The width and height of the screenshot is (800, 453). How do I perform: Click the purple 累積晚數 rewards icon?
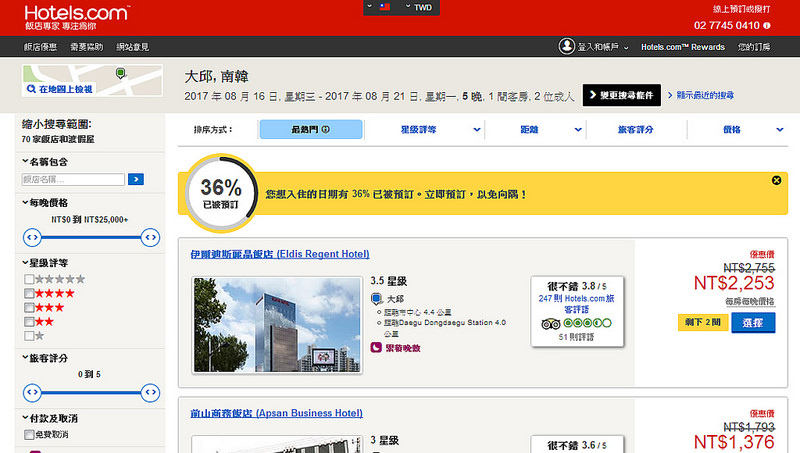[376, 348]
